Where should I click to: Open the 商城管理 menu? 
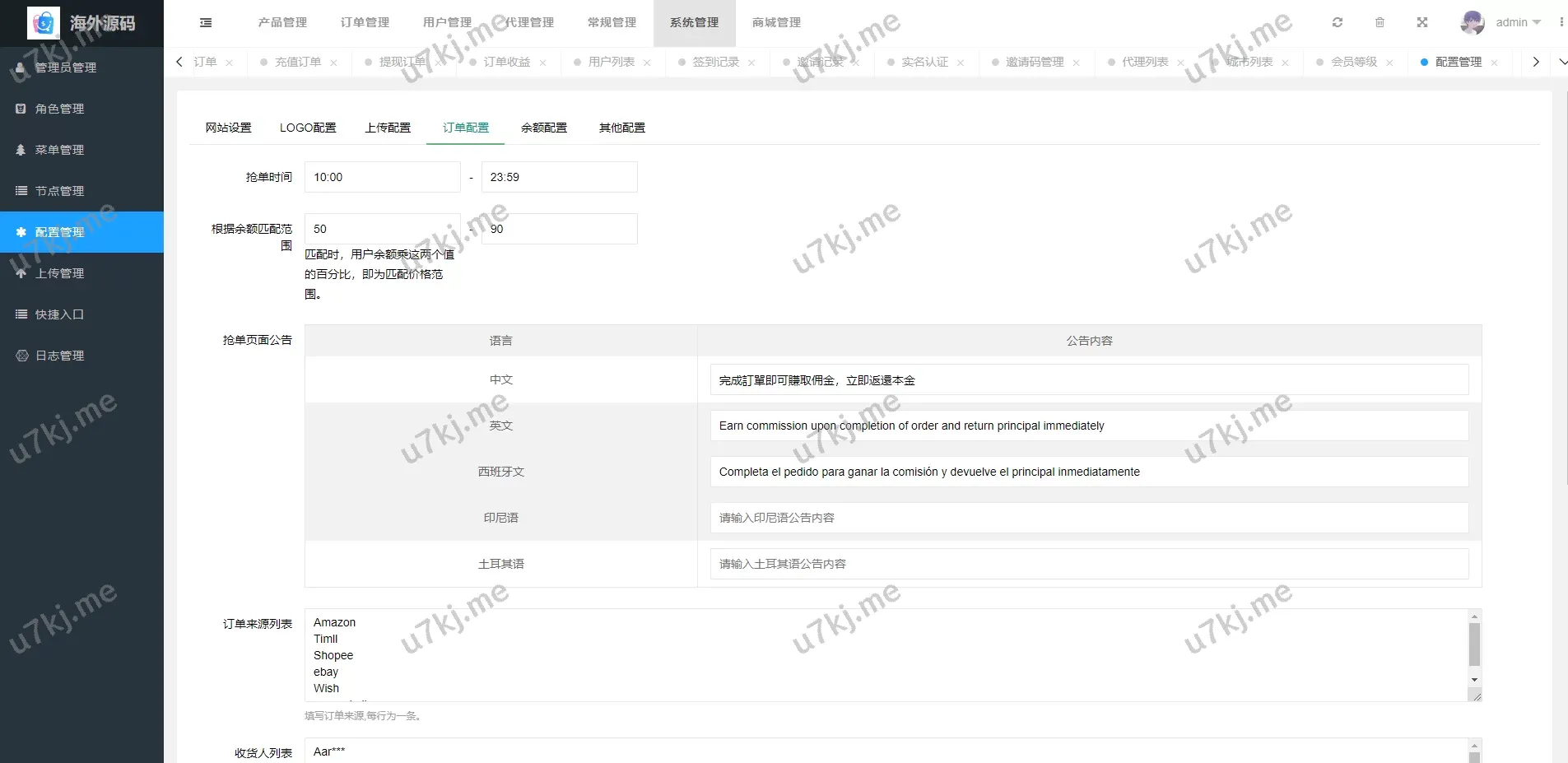pos(775,22)
